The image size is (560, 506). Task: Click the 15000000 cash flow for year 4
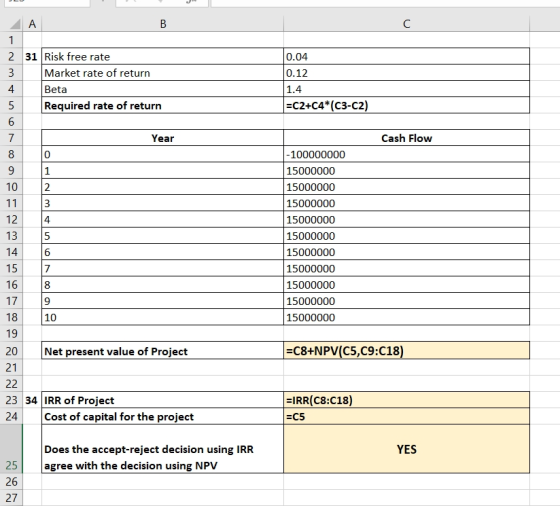(406, 220)
